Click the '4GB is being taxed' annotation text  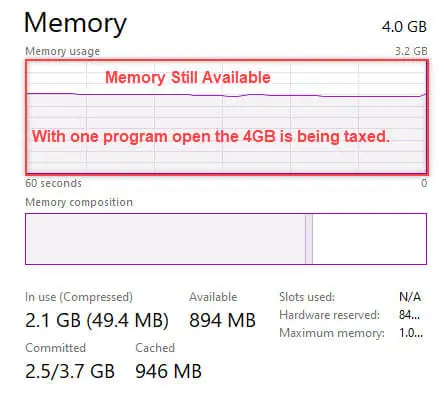coord(316,136)
